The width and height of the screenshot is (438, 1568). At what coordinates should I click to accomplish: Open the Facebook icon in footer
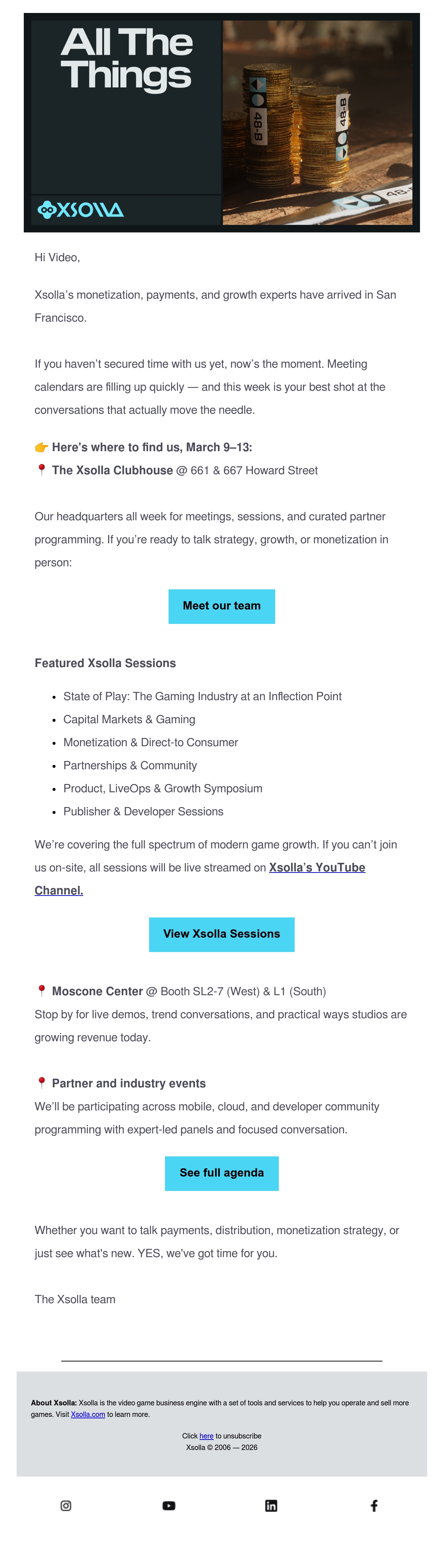click(374, 1505)
